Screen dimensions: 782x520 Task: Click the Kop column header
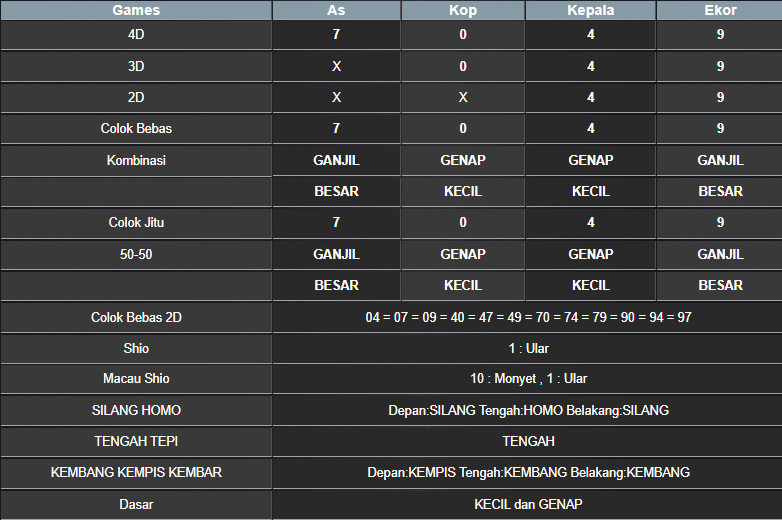[463, 10]
